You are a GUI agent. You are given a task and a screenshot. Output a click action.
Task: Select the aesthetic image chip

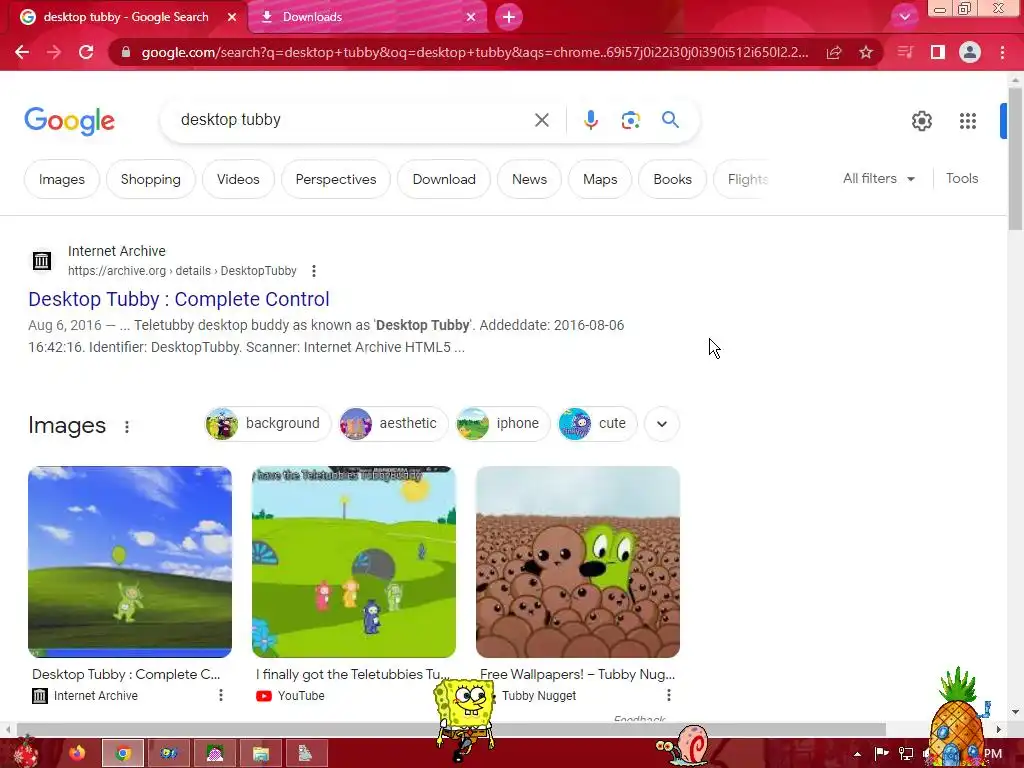(x=393, y=424)
